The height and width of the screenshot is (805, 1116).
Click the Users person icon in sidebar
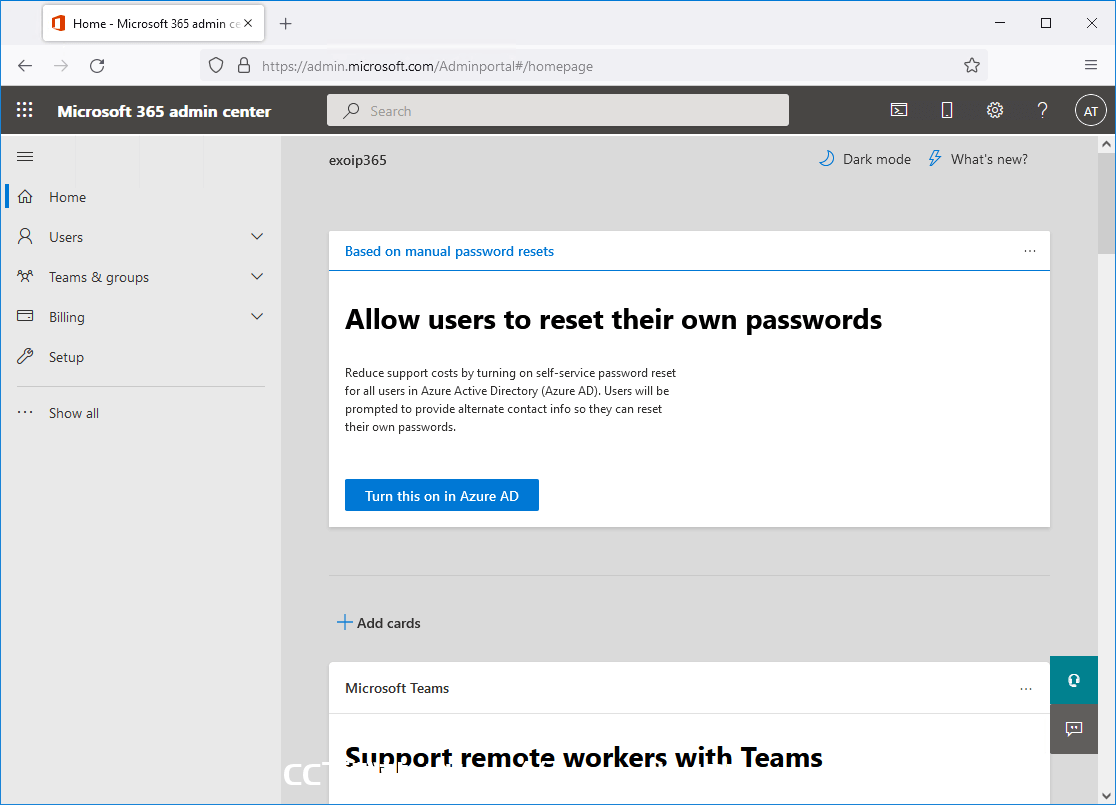(x=25, y=236)
